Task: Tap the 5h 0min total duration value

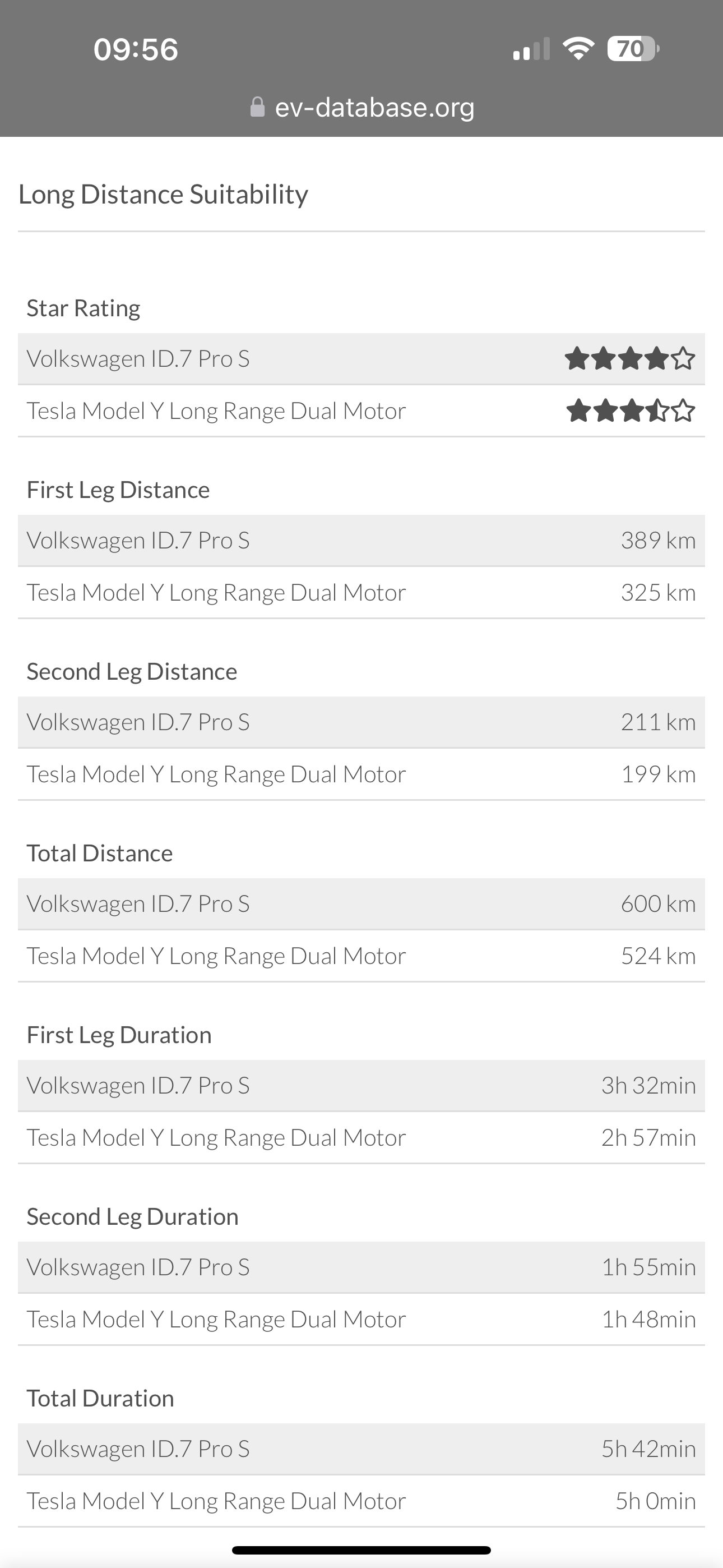Action: pyautogui.click(x=655, y=1501)
